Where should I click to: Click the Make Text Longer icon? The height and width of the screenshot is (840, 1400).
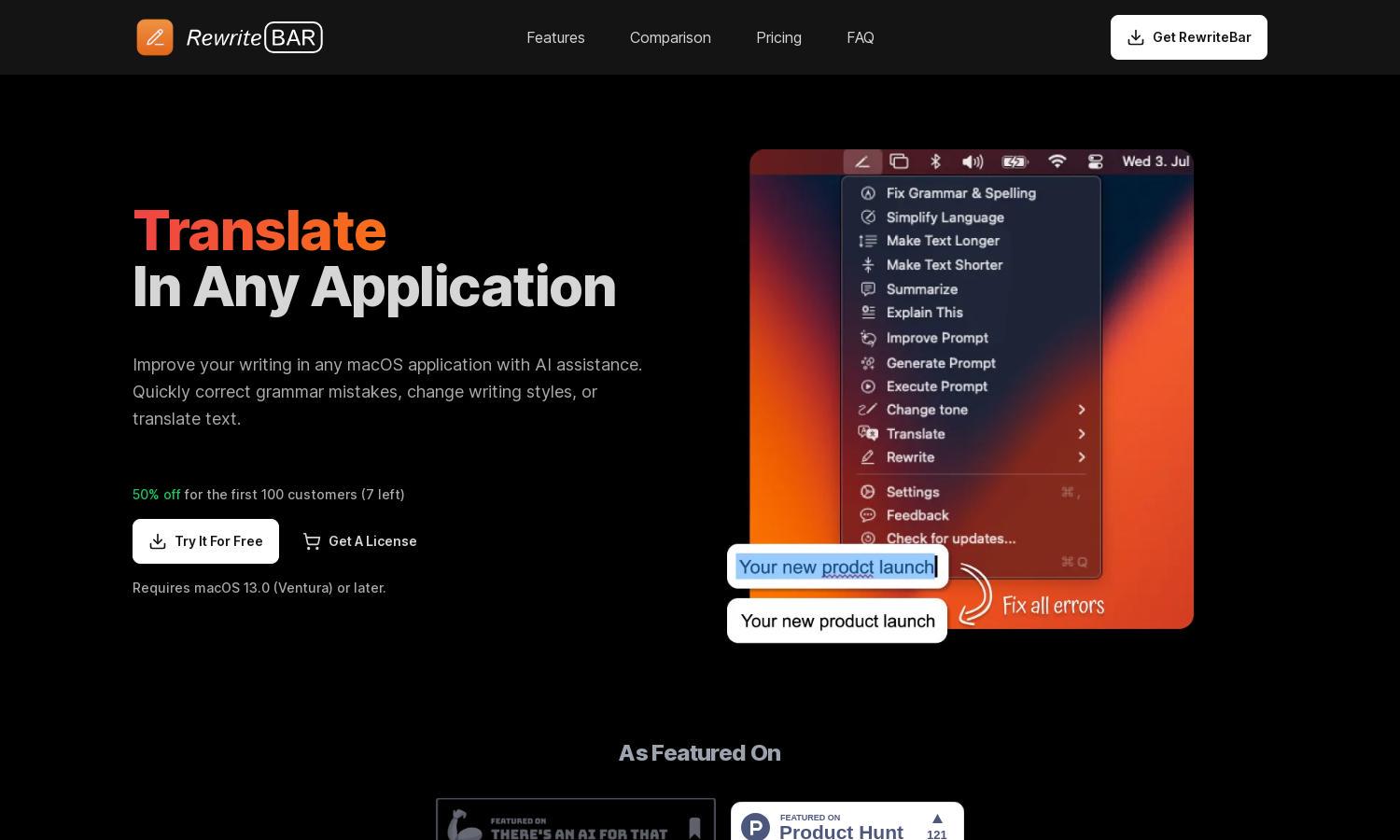(x=868, y=241)
